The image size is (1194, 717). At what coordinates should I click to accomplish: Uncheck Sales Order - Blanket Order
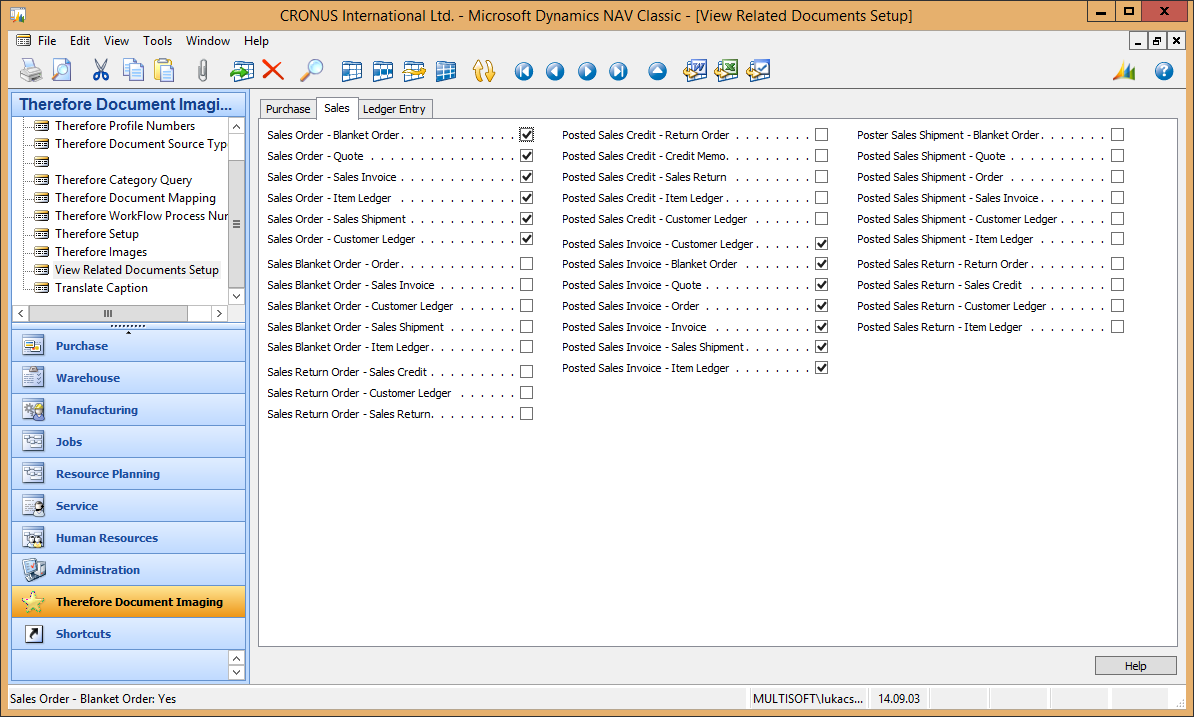tap(526, 135)
